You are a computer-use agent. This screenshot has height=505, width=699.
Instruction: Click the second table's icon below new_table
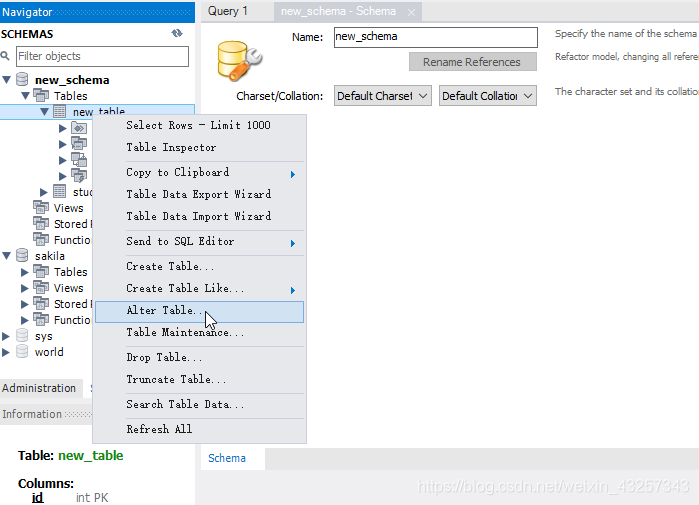click(60, 192)
